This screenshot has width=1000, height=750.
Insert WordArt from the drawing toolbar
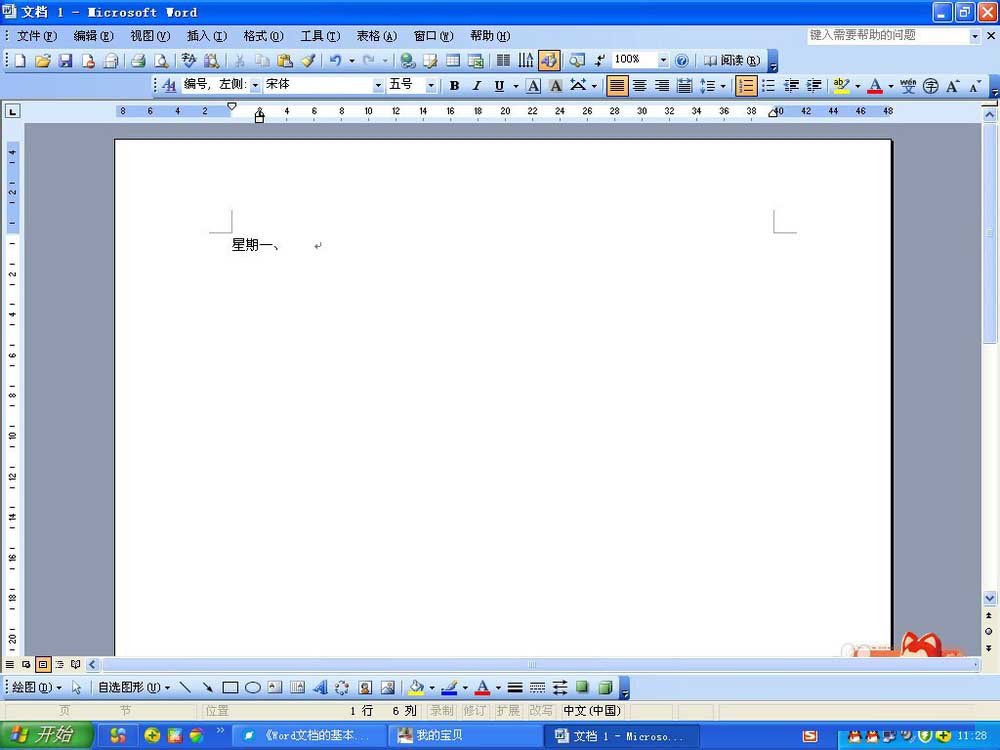tap(320, 688)
